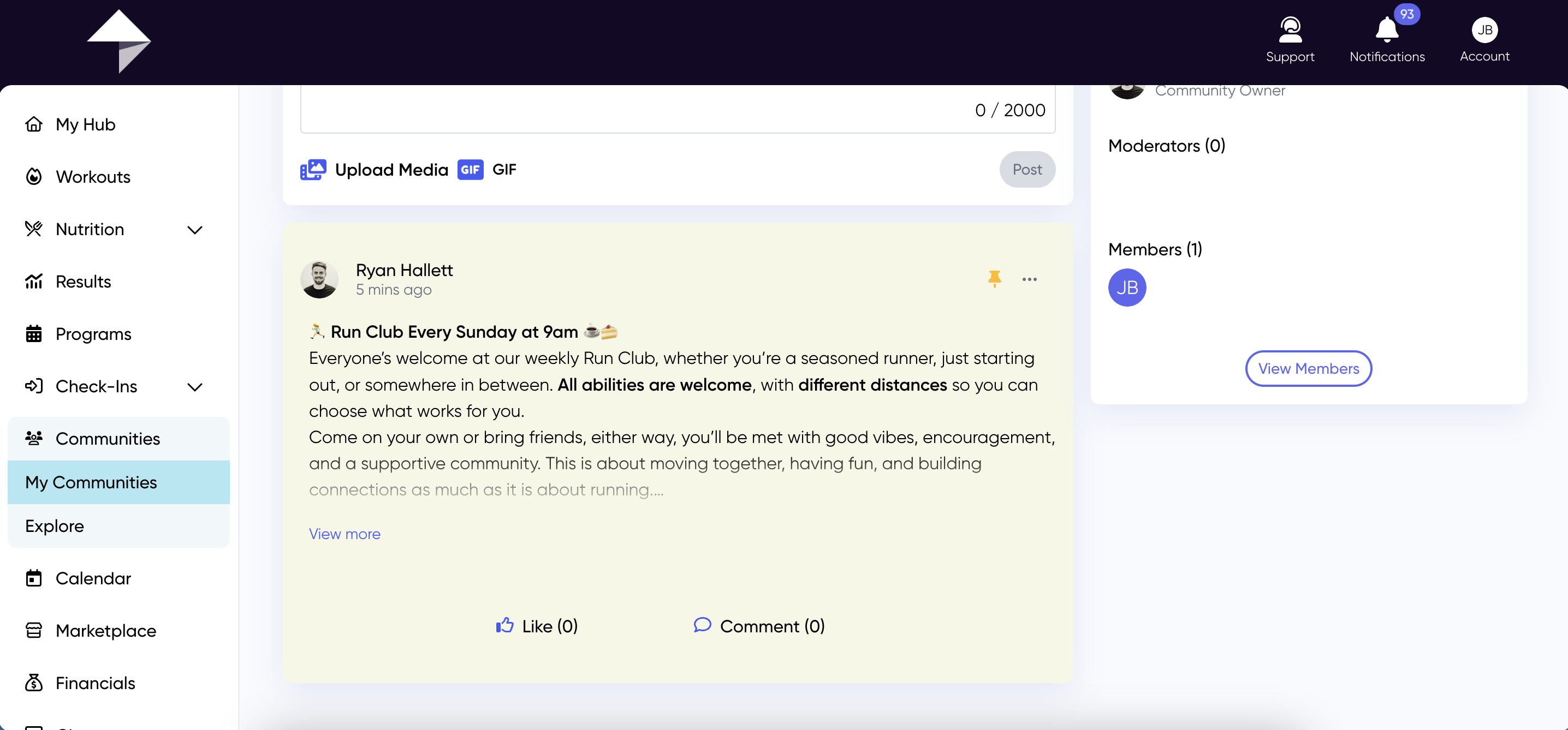Click 'Run Club Every Sunday at 9am' title

[x=454, y=332]
